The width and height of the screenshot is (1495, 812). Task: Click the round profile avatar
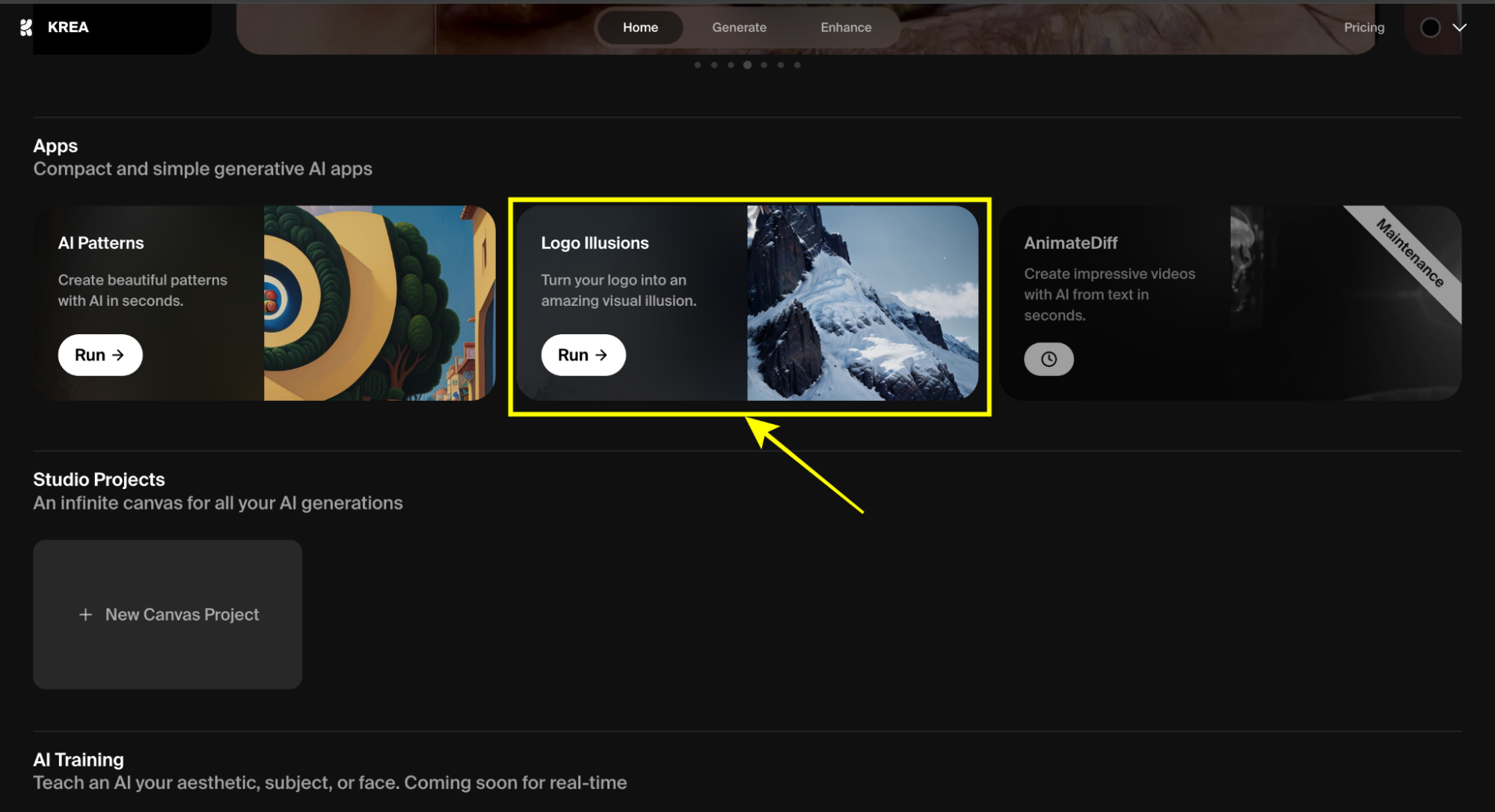pyautogui.click(x=1430, y=28)
